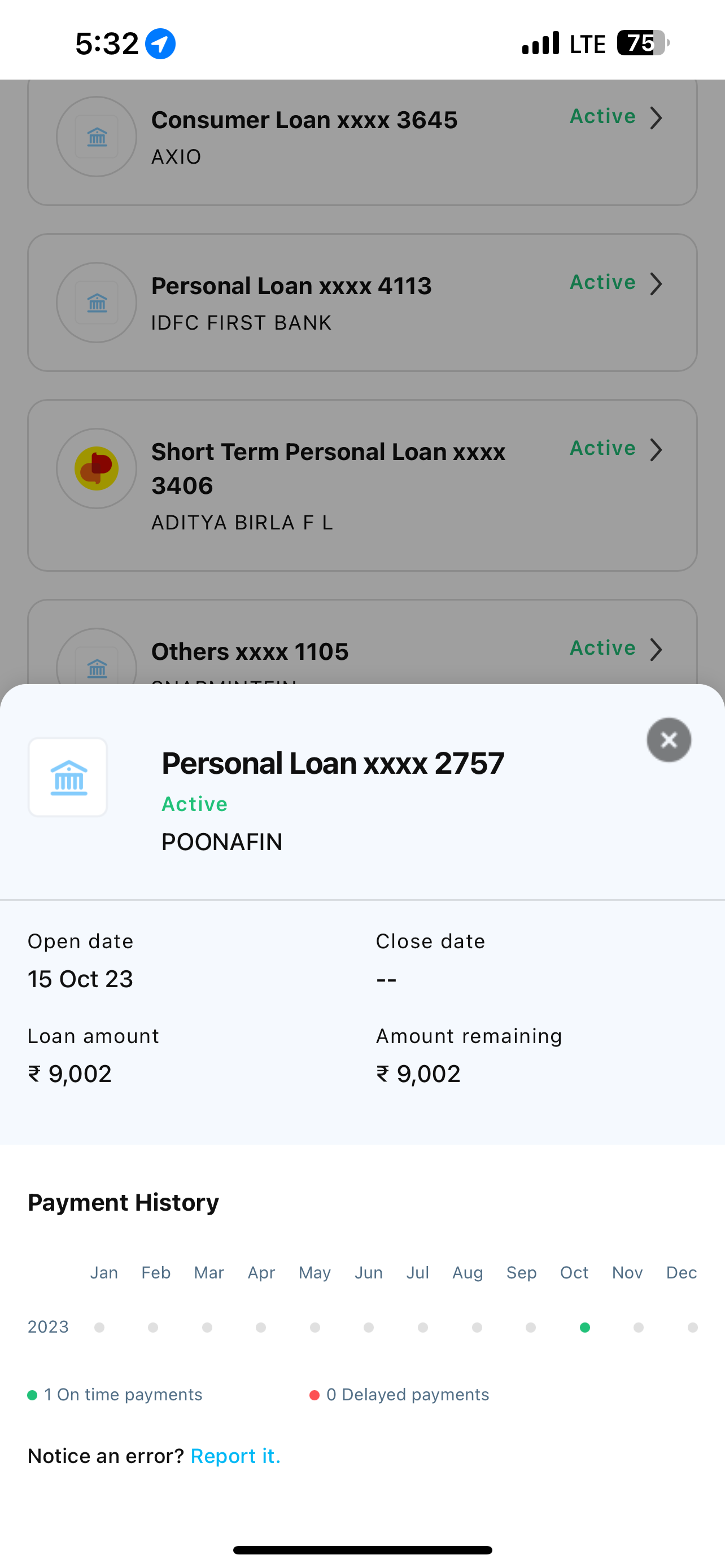Image resolution: width=725 pixels, height=1568 pixels.
Task: Tap the POONAFIN bank icon
Action: (68, 777)
